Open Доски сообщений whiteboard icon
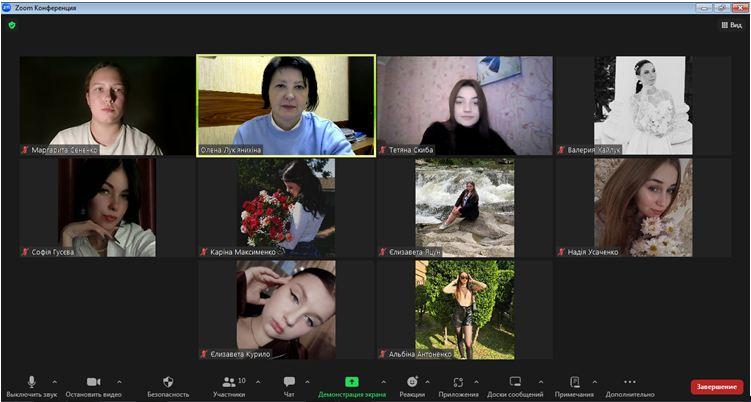The image size is (751, 402). [x=515, y=381]
